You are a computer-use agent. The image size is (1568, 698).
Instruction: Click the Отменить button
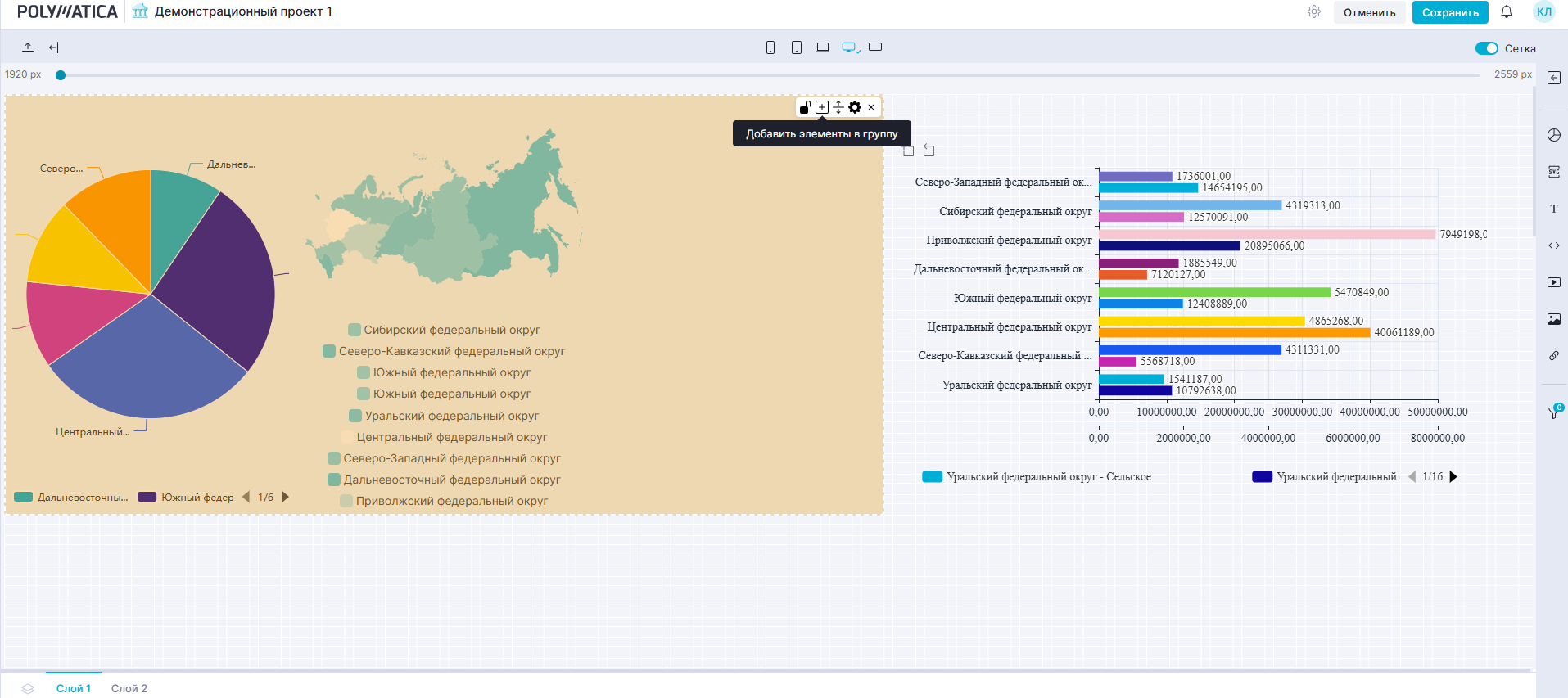coord(1369,12)
